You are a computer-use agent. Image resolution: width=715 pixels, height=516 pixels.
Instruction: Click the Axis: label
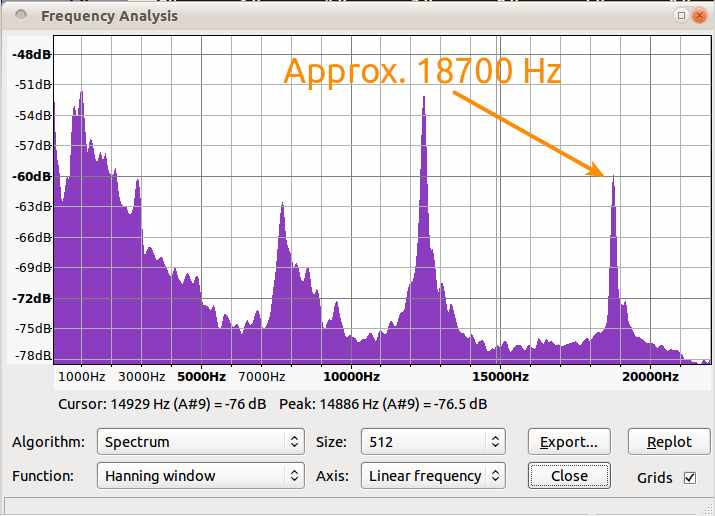coord(332,476)
